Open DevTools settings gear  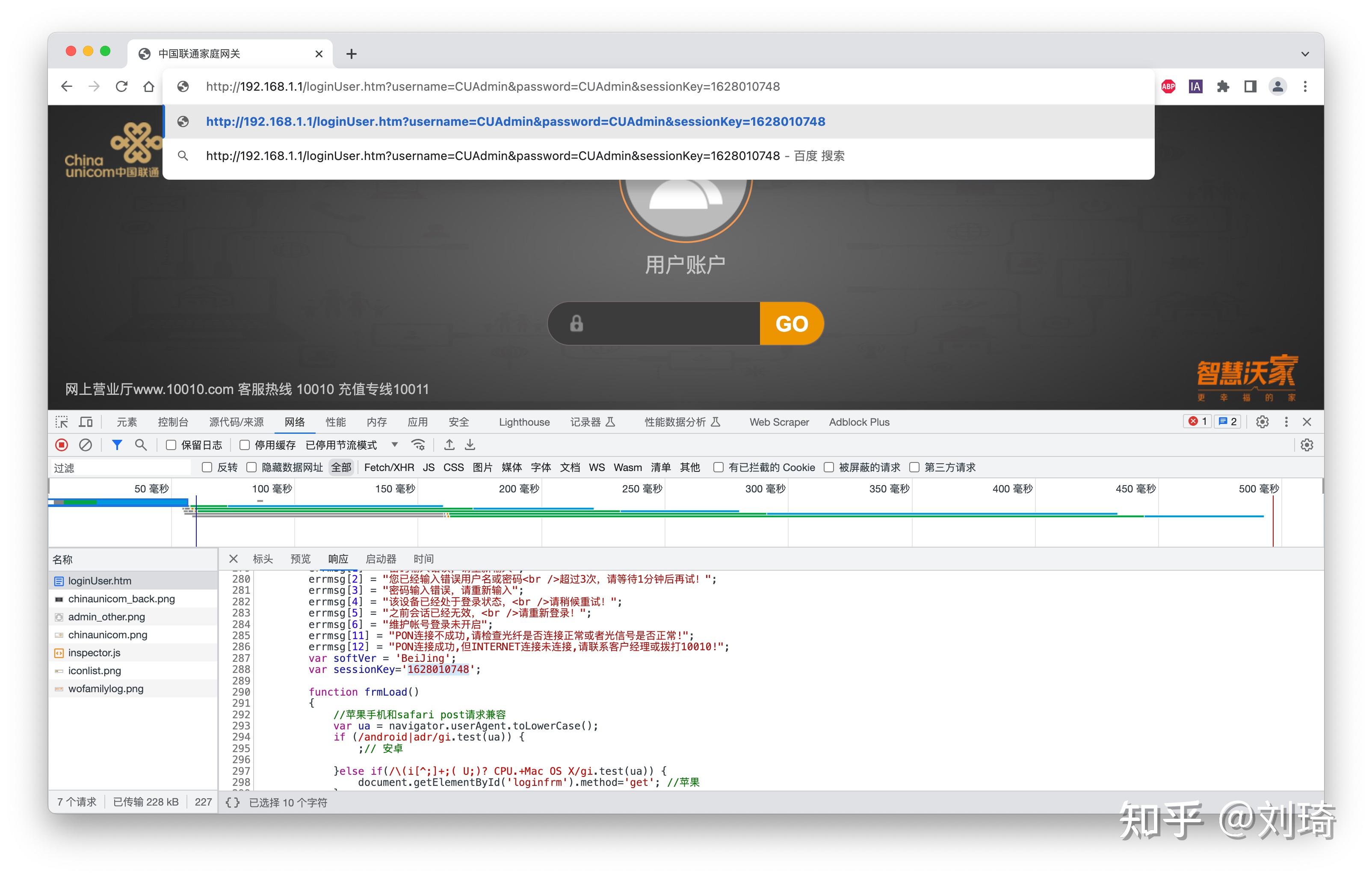click(1262, 422)
